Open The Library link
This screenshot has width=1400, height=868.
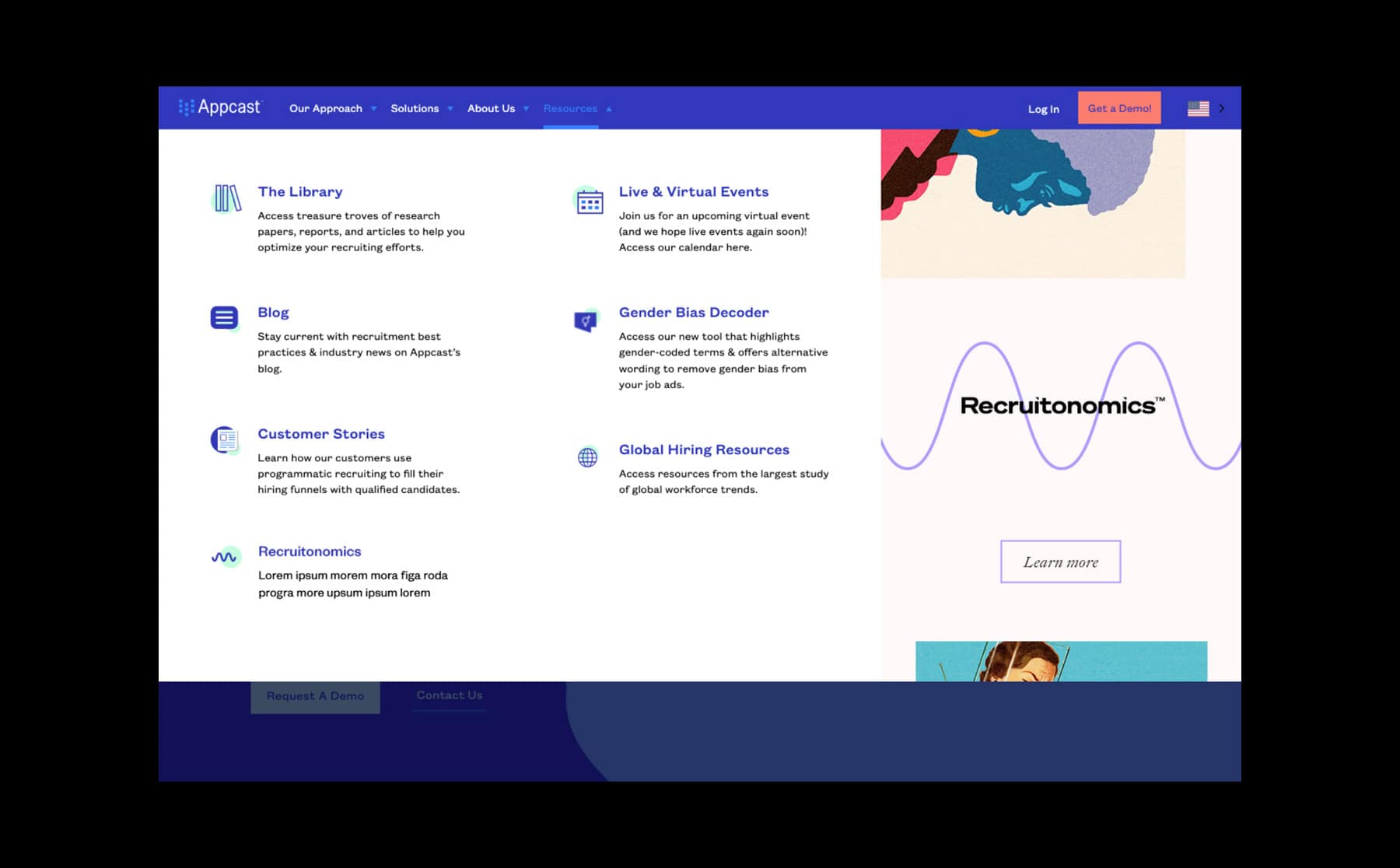click(299, 191)
